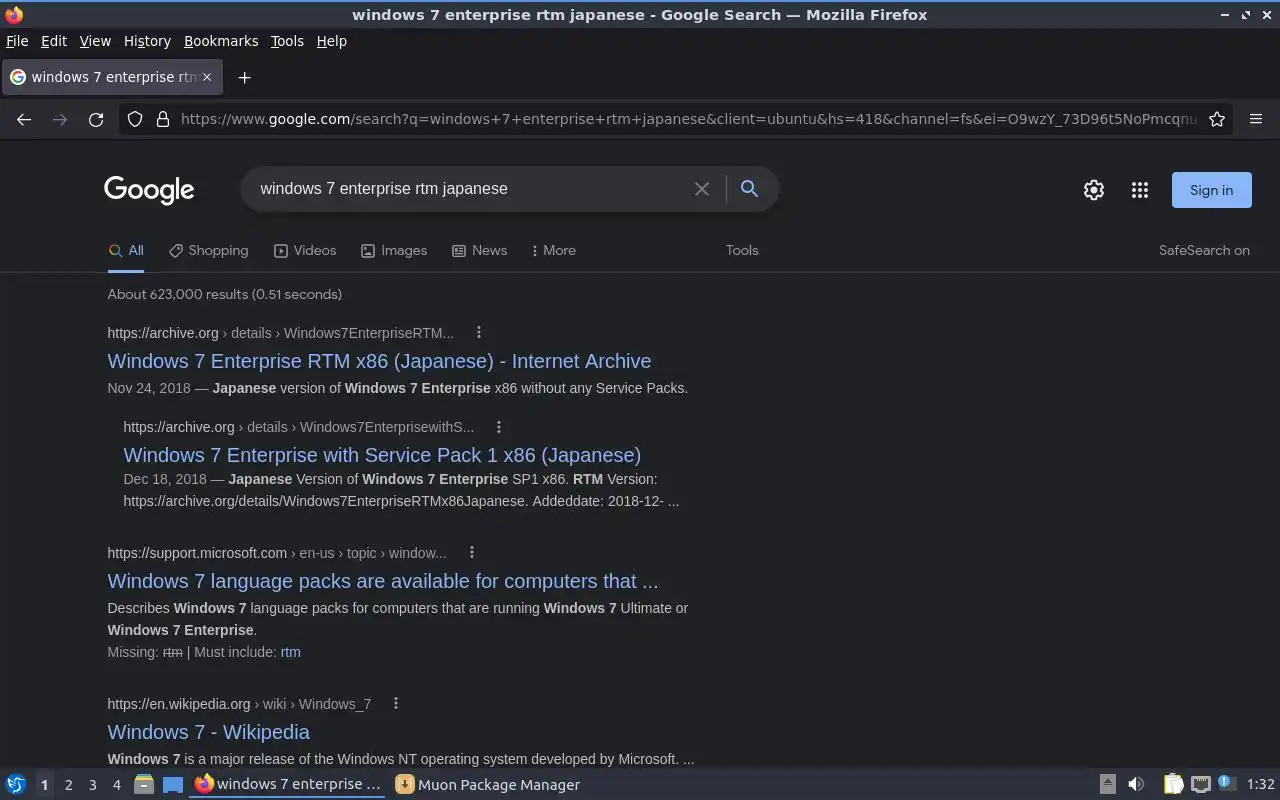Click the Google logo
Viewport: 1280px width, 800px height.
coord(149,190)
